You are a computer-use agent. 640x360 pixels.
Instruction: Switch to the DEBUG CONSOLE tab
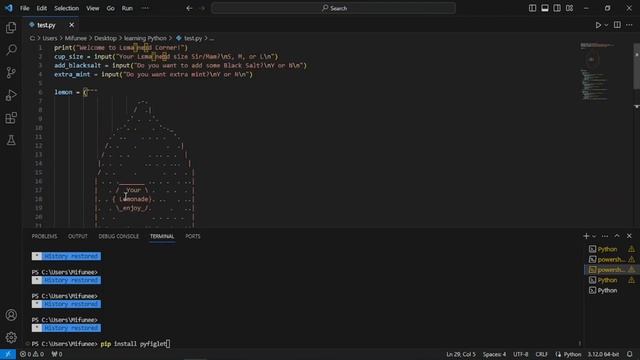click(118, 236)
